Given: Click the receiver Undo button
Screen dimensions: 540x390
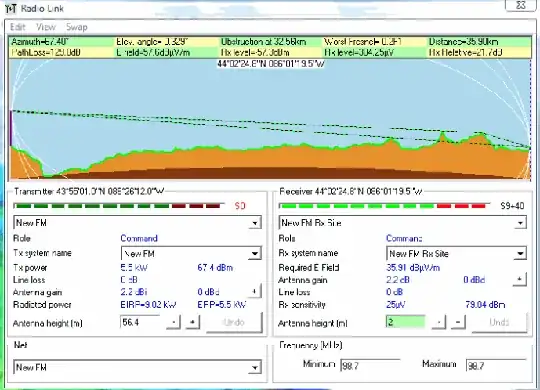Looking at the screenshot, I should (x=499, y=322).
